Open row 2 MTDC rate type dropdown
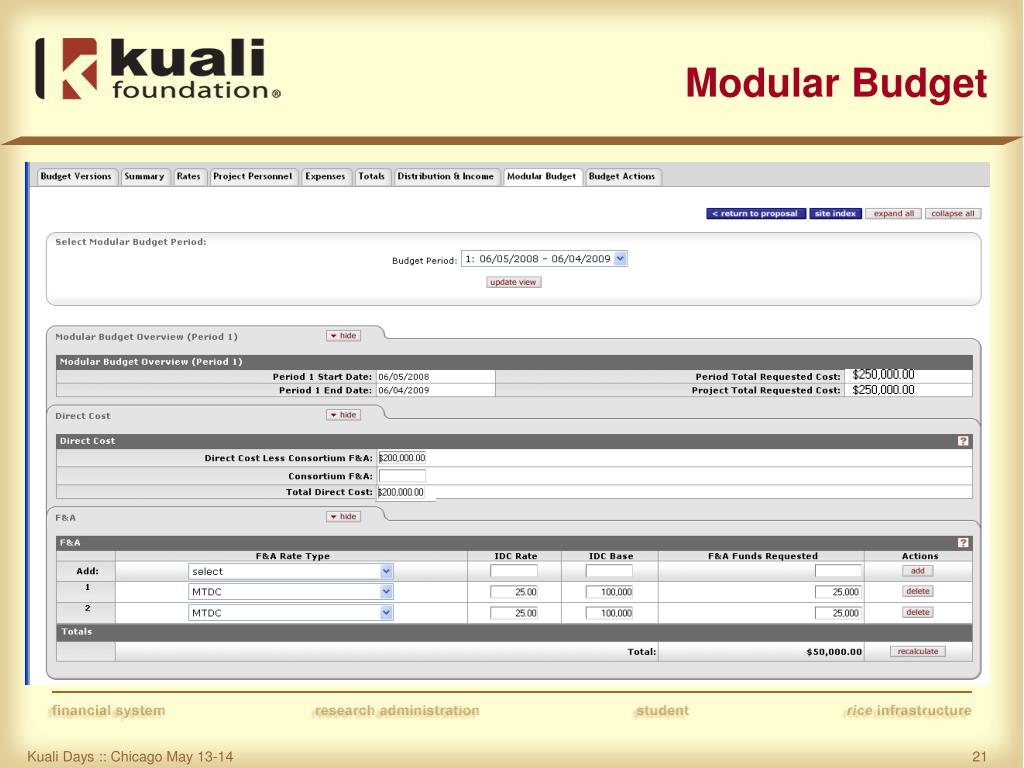The width and height of the screenshot is (1024, 768). coord(291,613)
